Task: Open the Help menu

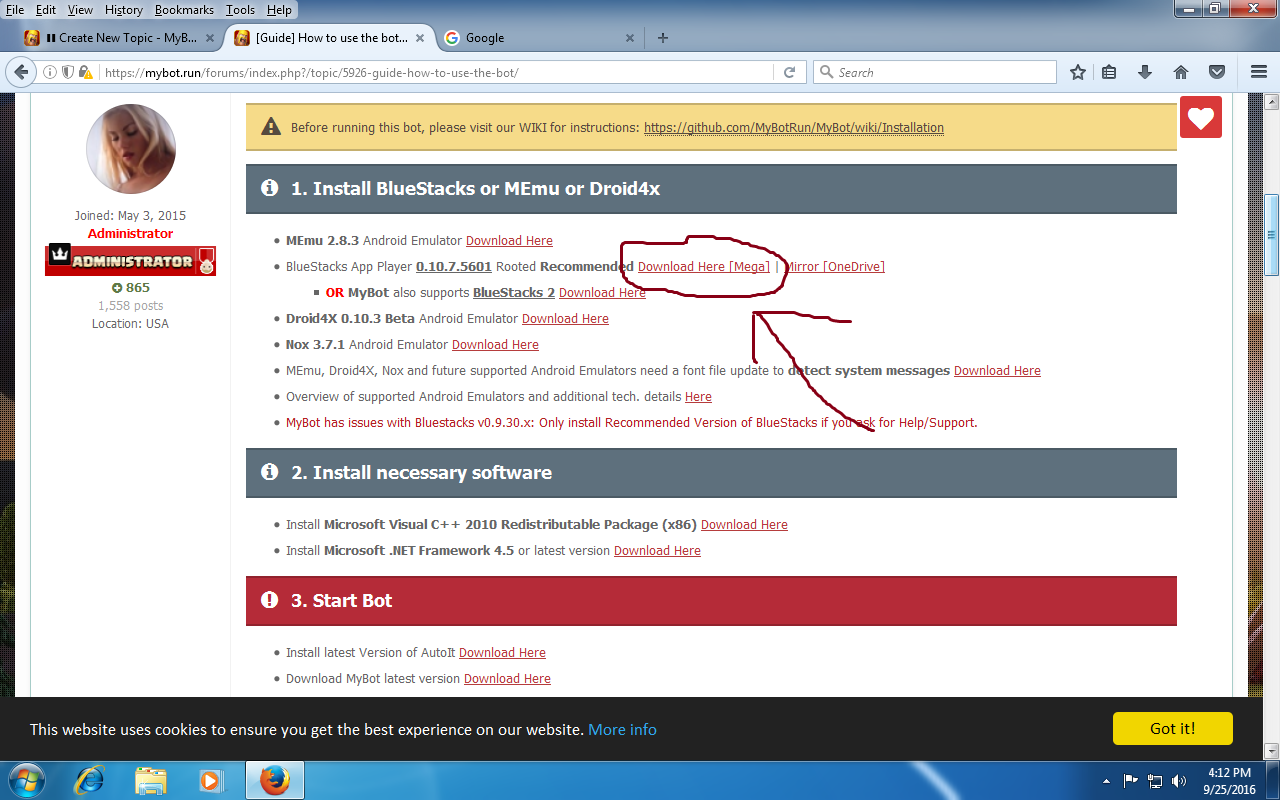Action: (x=280, y=10)
